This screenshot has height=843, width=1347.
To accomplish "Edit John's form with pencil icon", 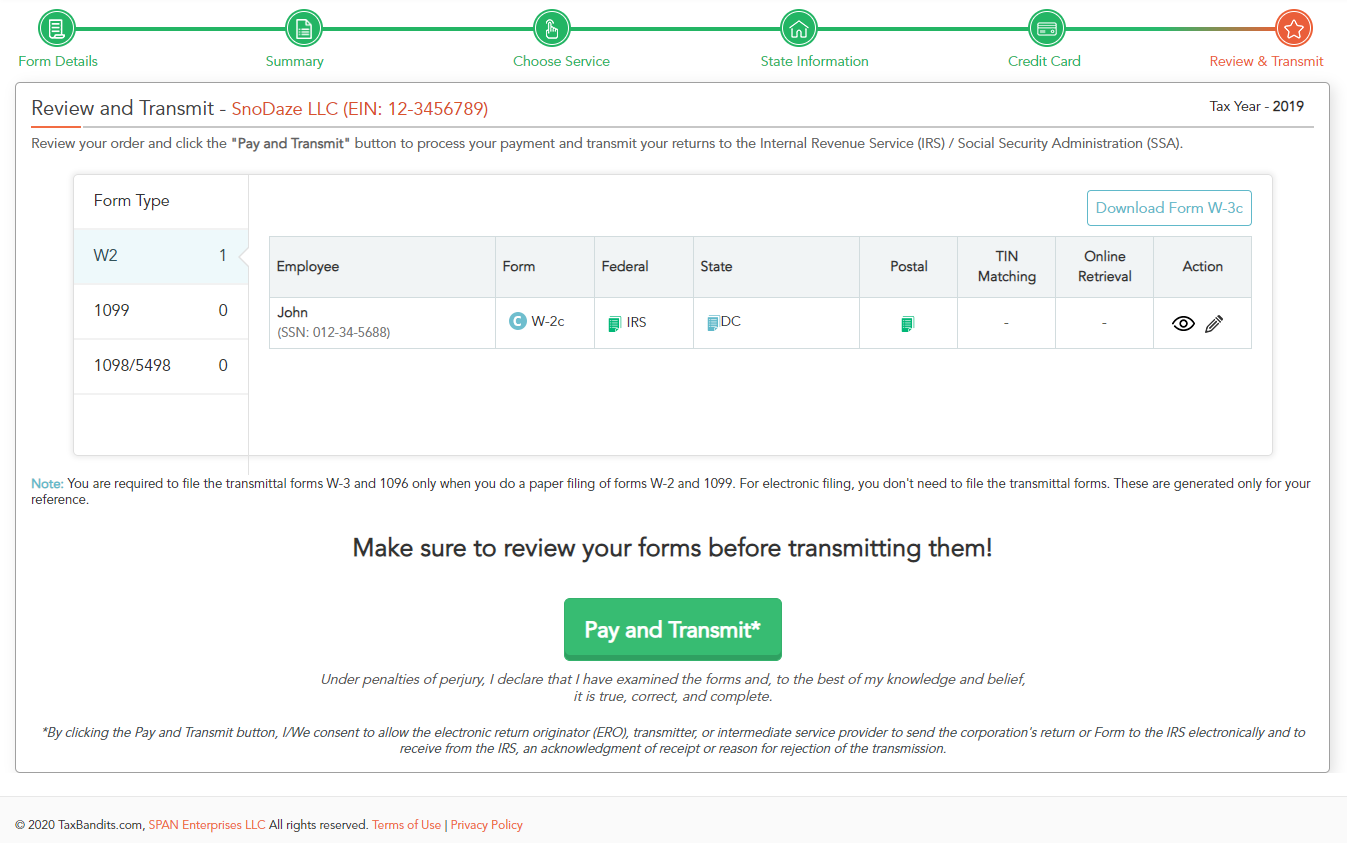I will [x=1214, y=323].
